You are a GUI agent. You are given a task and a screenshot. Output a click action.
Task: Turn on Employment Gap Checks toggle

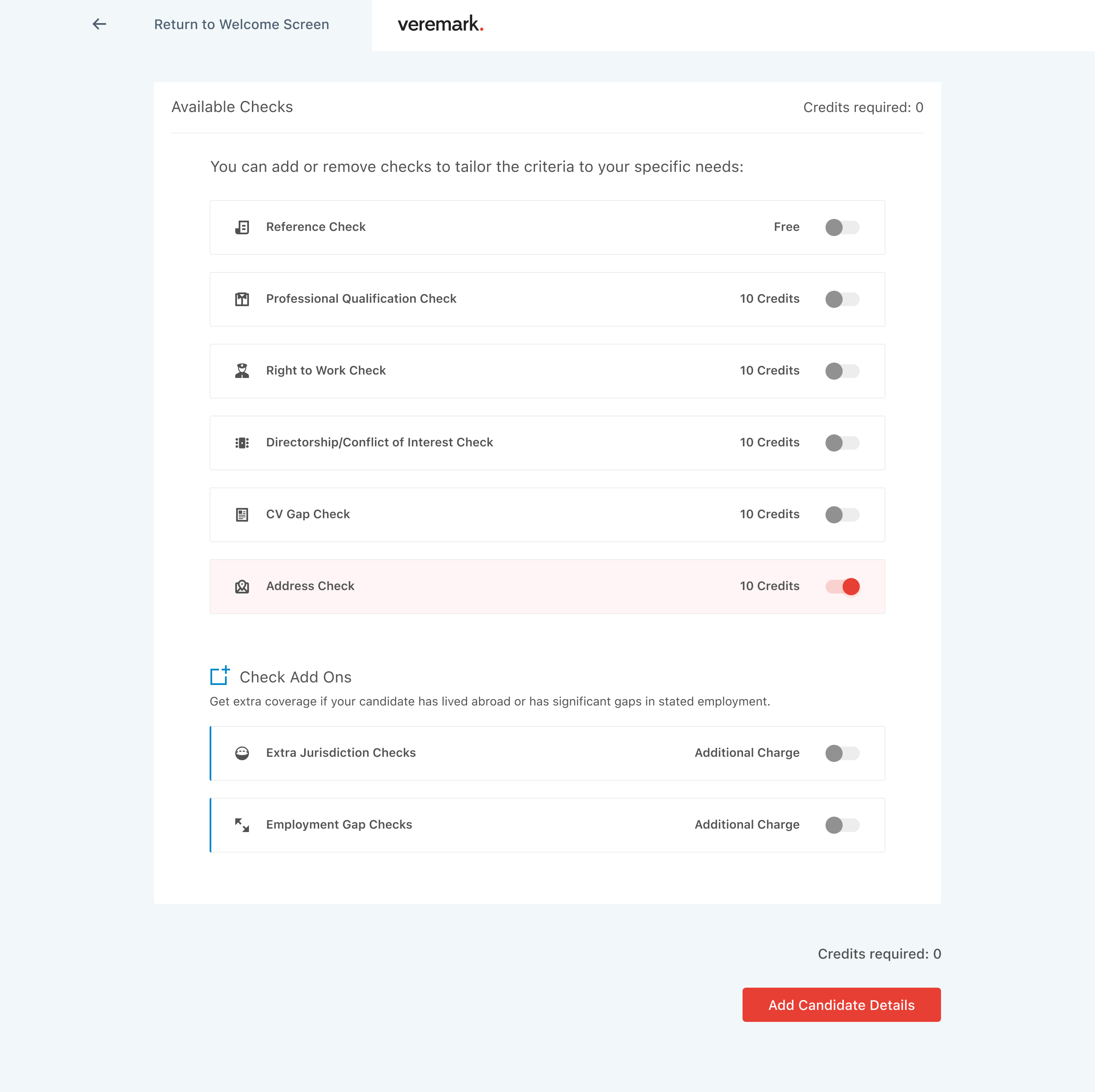pyautogui.click(x=842, y=825)
